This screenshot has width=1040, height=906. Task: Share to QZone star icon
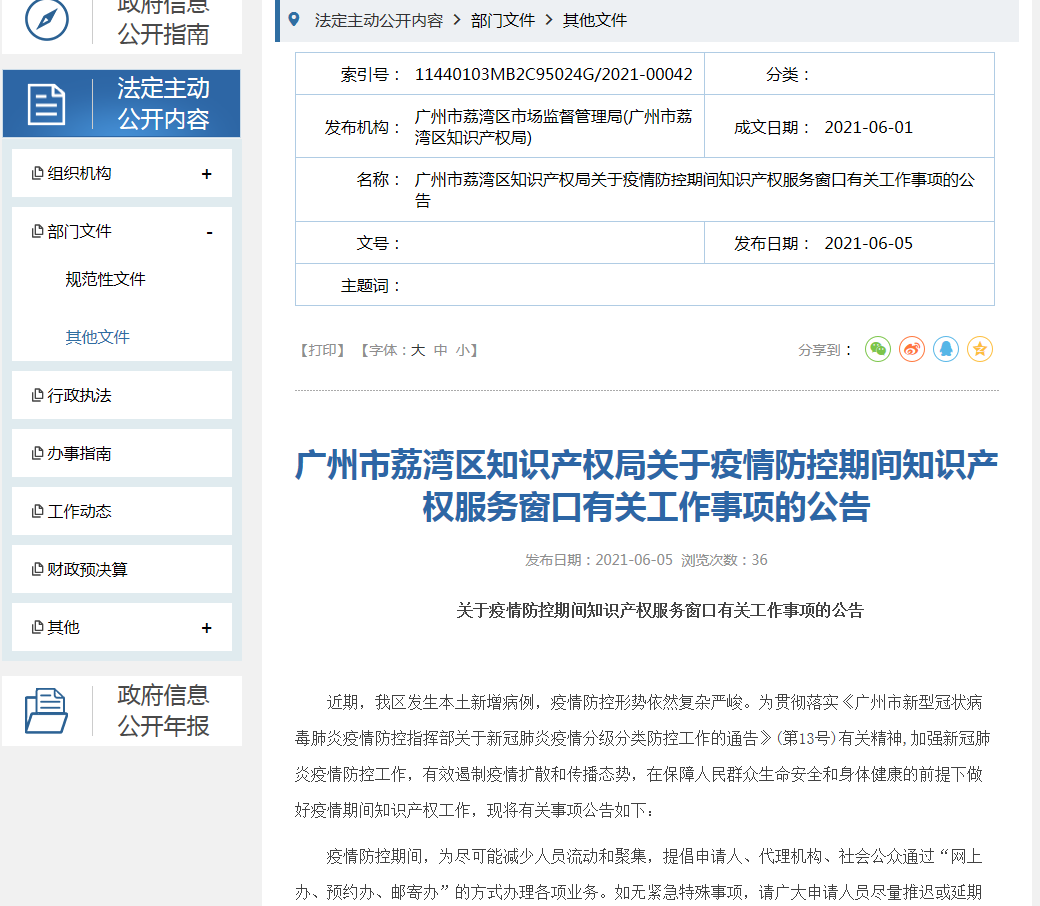click(979, 349)
